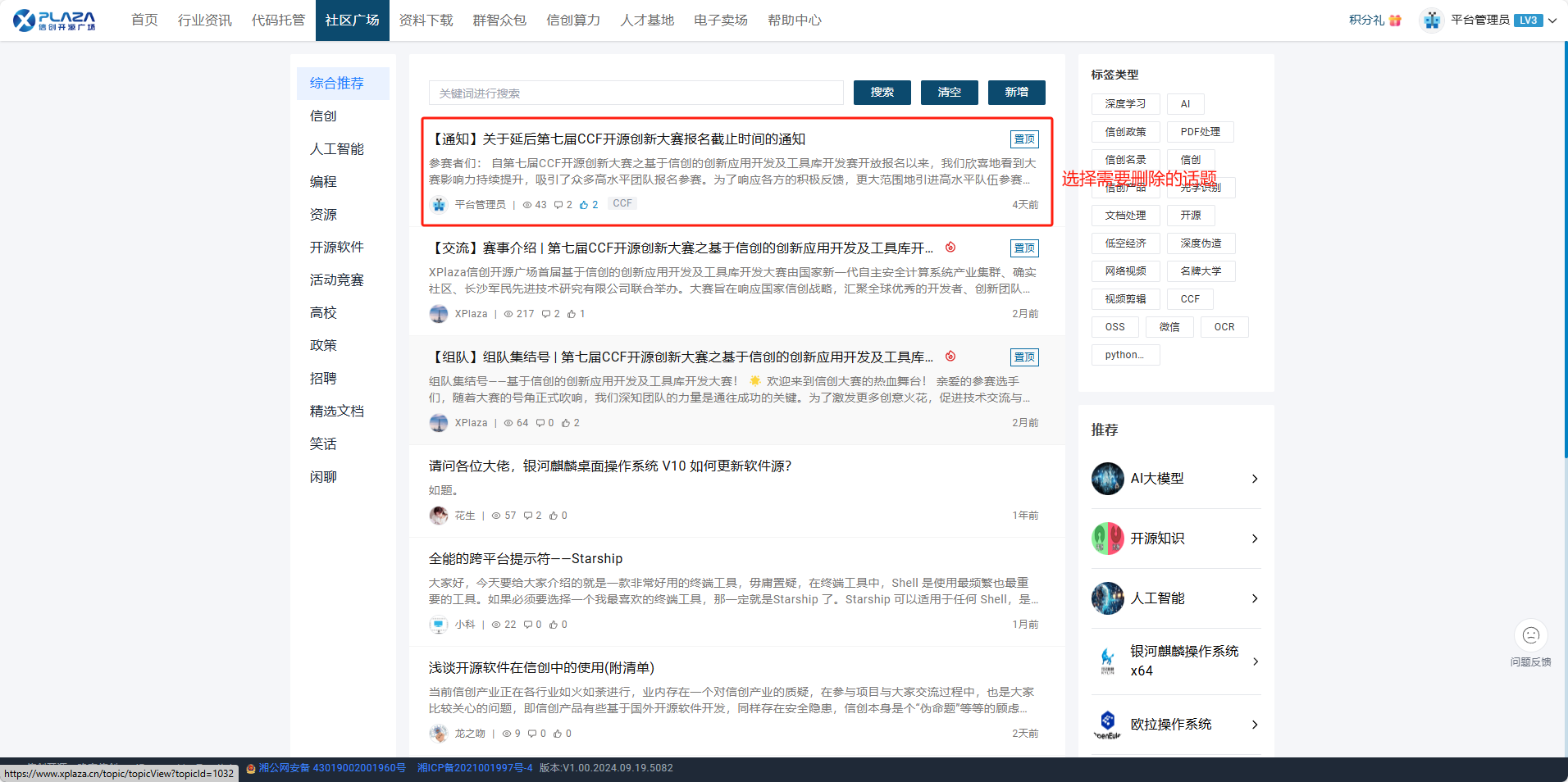
Task: Click the keyword search input field
Action: pyautogui.click(x=636, y=93)
